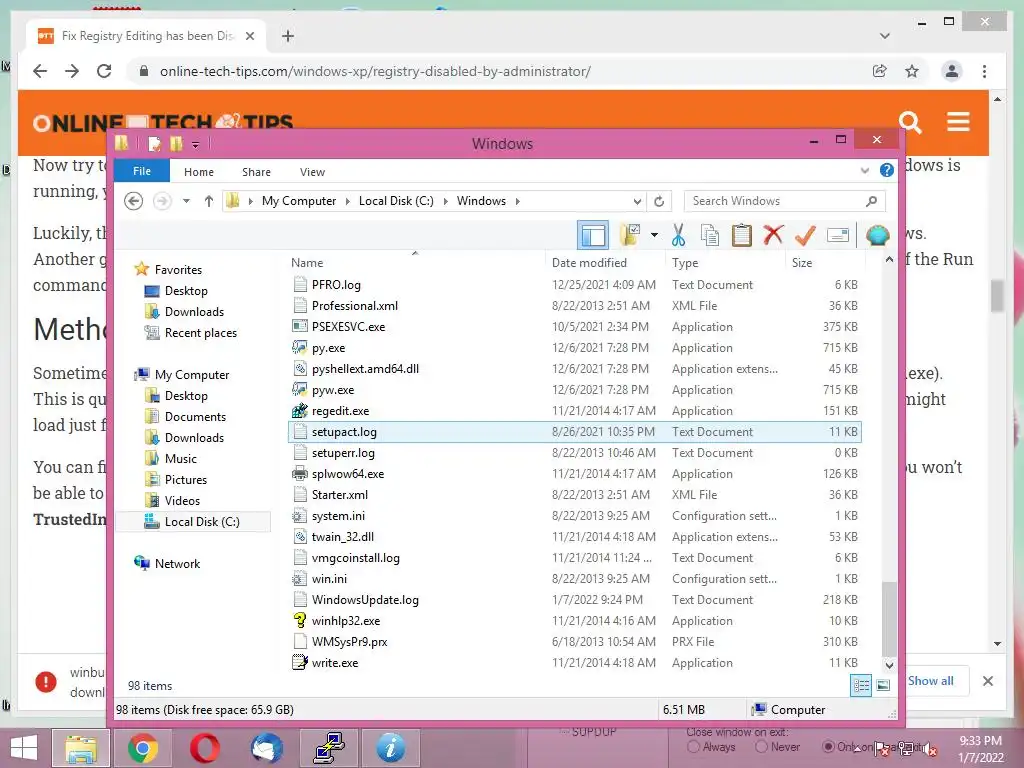Click Chrome address bar URL
Image resolution: width=1024 pixels, height=768 pixels.
375,71
